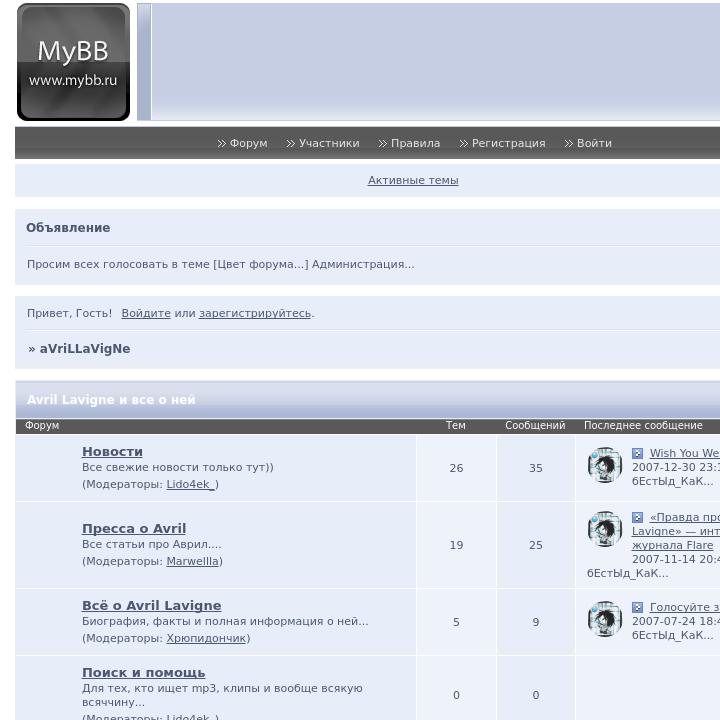Open the Голосуйте з... last post link

[x=685, y=608]
